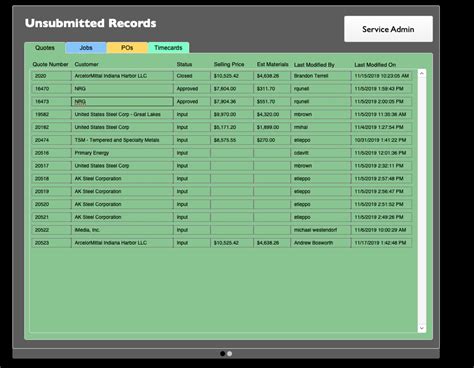474x368 pixels.
Task: Click cdavitt modified-by cell
Action: click(x=321, y=153)
